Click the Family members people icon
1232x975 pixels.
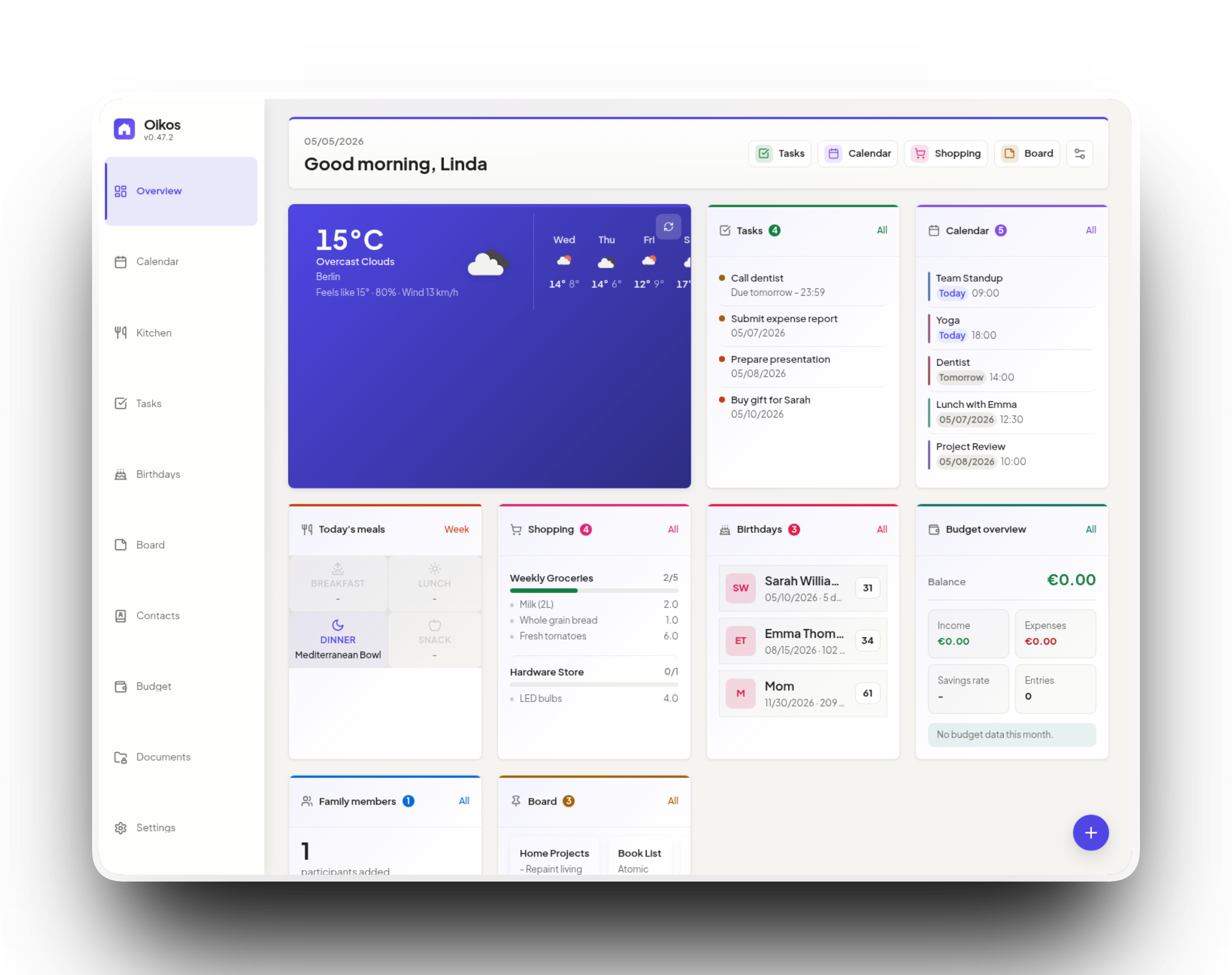point(307,802)
